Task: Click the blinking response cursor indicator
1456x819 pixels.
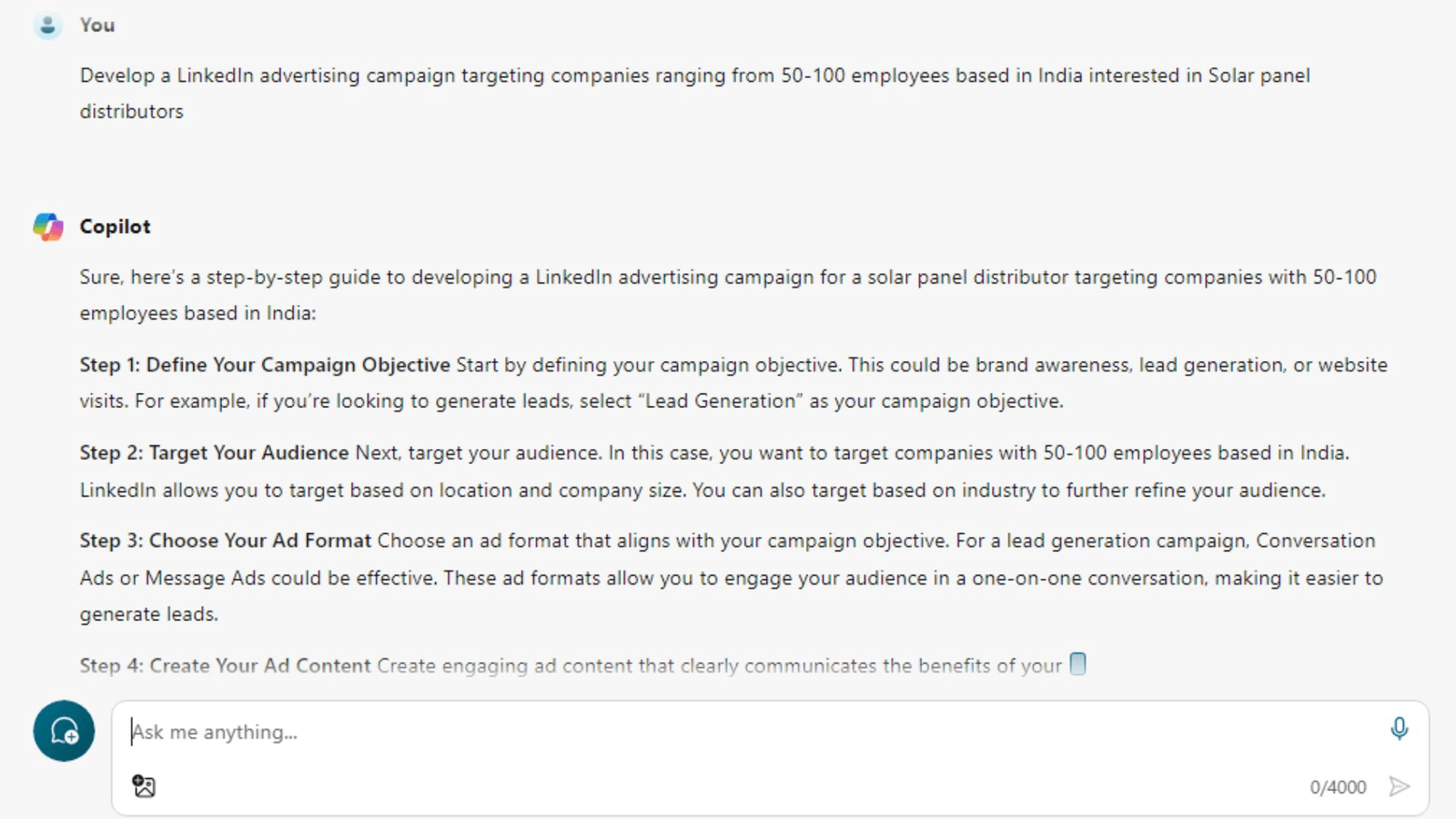Action: [x=1077, y=664]
